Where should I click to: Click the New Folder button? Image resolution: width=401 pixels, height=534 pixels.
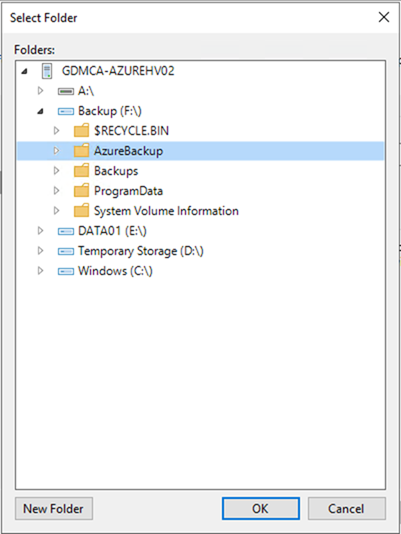pyautogui.click(x=54, y=508)
